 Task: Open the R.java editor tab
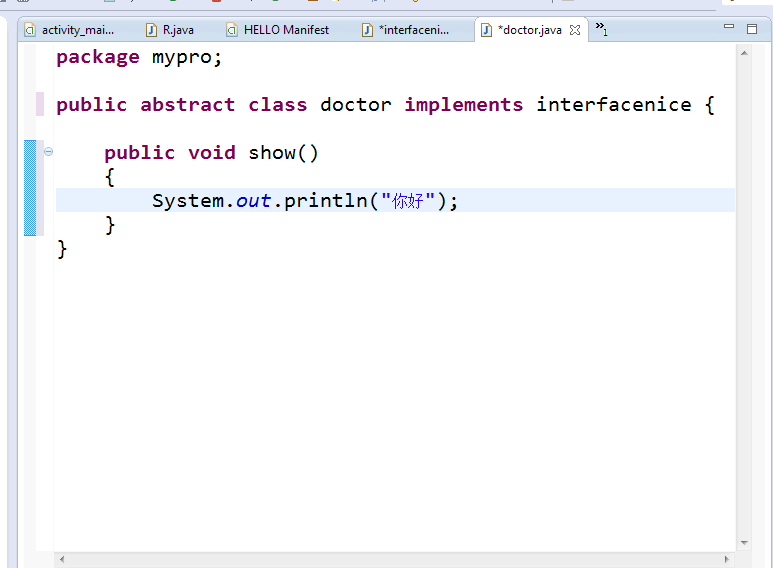tap(170, 30)
